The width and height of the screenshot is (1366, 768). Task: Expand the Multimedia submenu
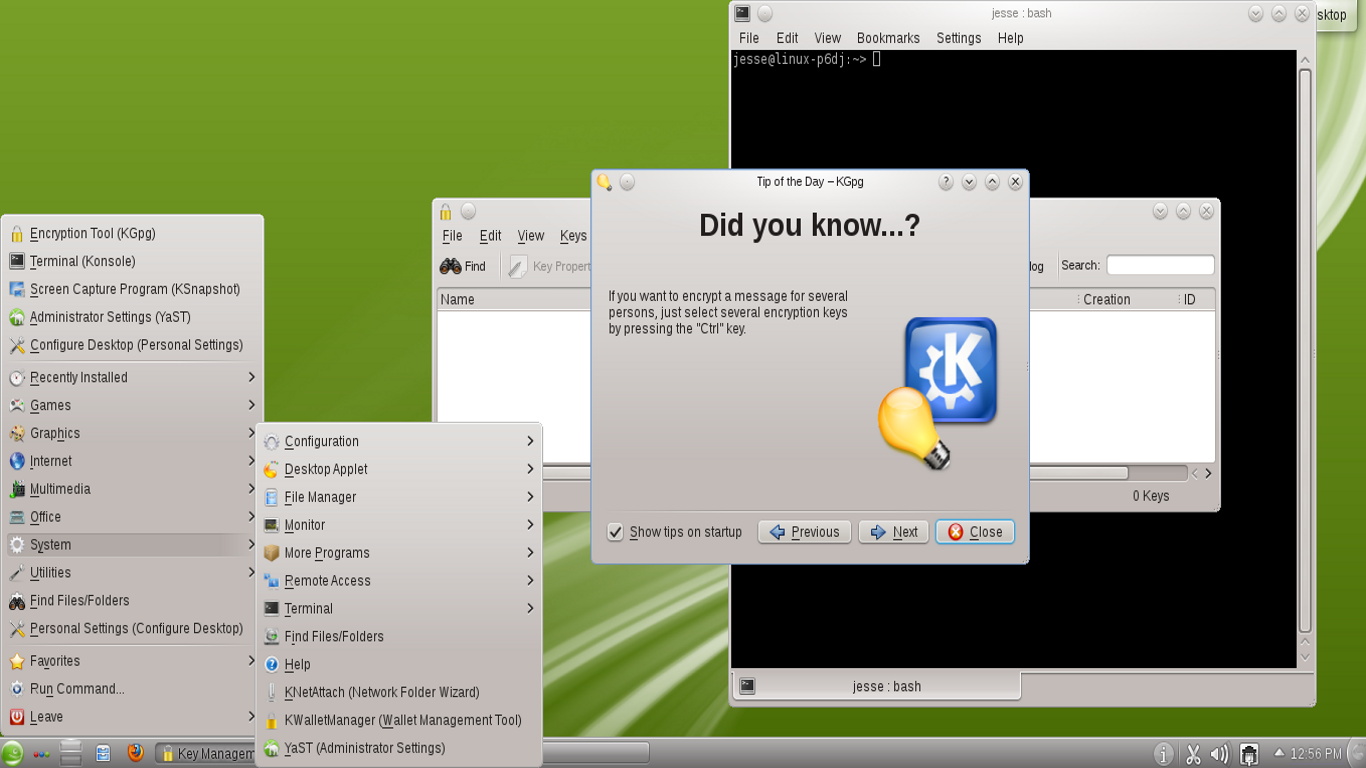click(x=133, y=489)
